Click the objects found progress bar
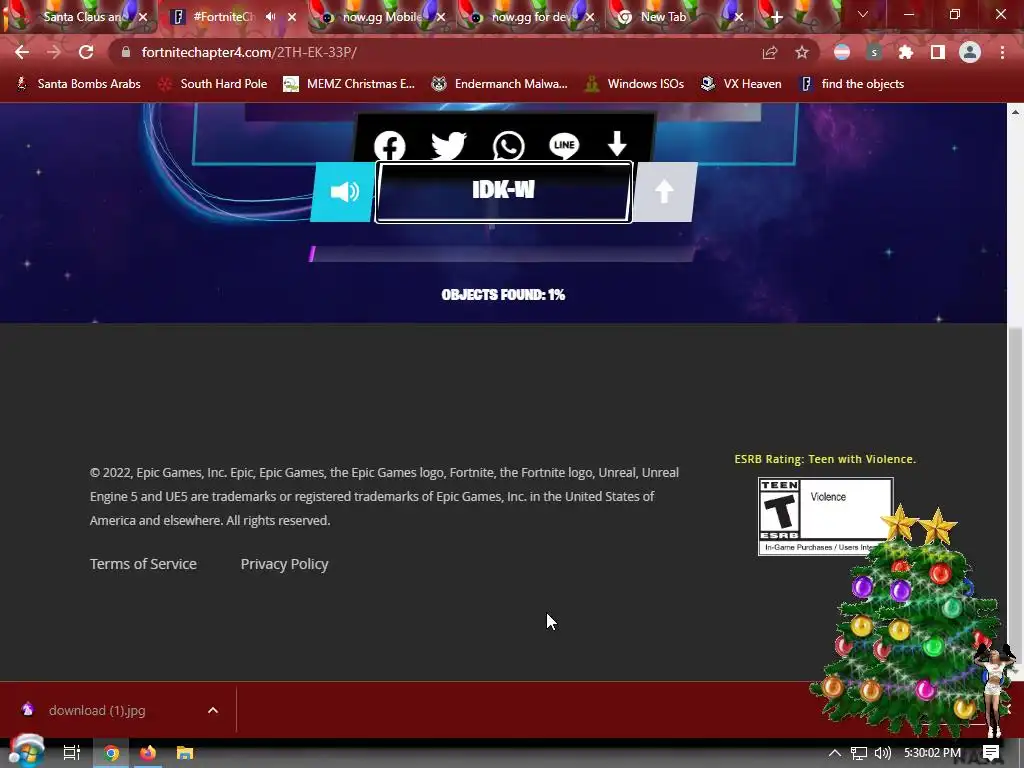Screen dimensions: 1024x768 (x=502, y=254)
